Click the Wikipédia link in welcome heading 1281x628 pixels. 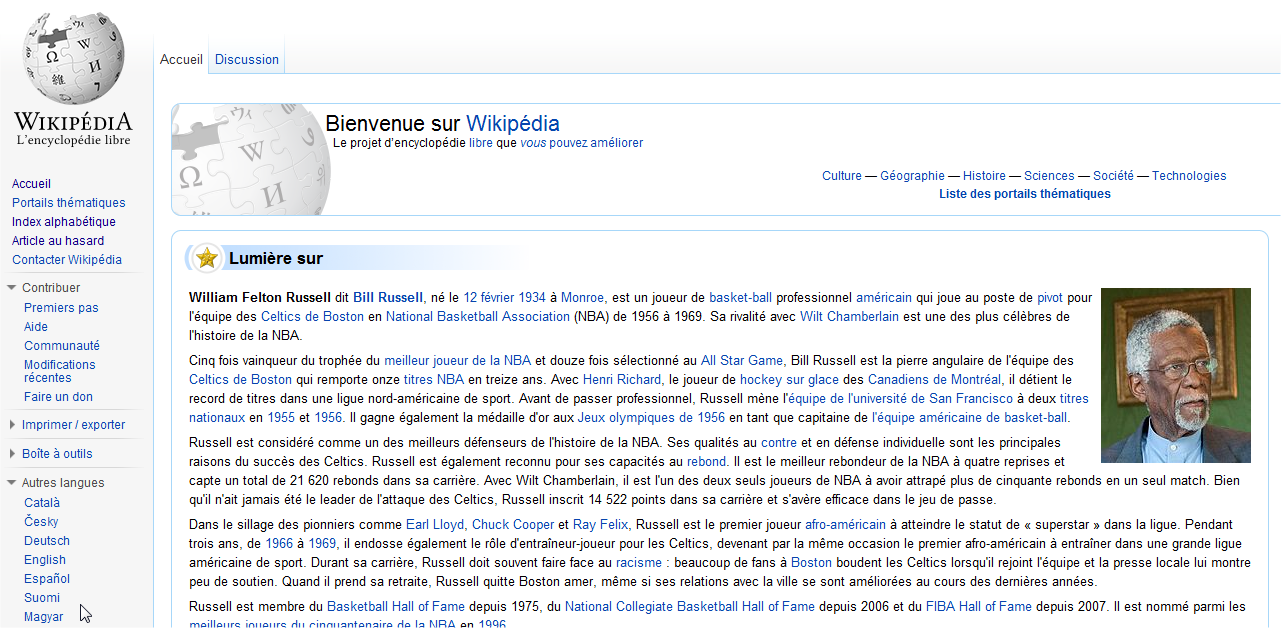coord(513,124)
